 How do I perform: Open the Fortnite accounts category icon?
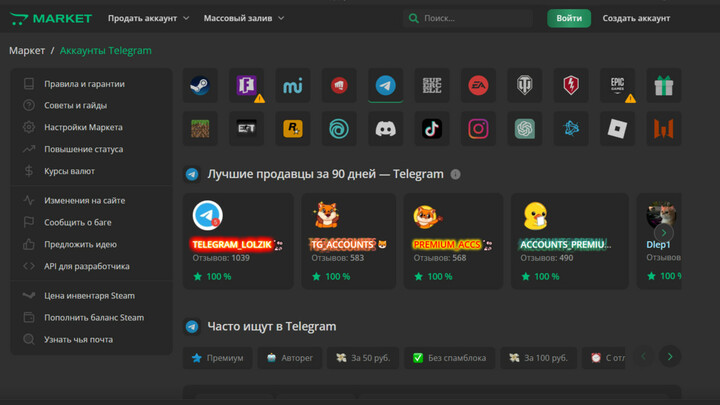pos(247,85)
